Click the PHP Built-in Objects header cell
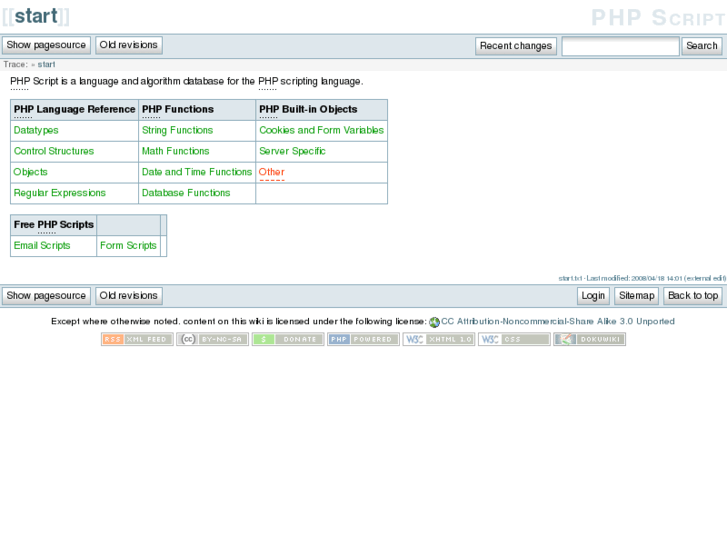This screenshot has height=545, width=727. [x=322, y=109]
